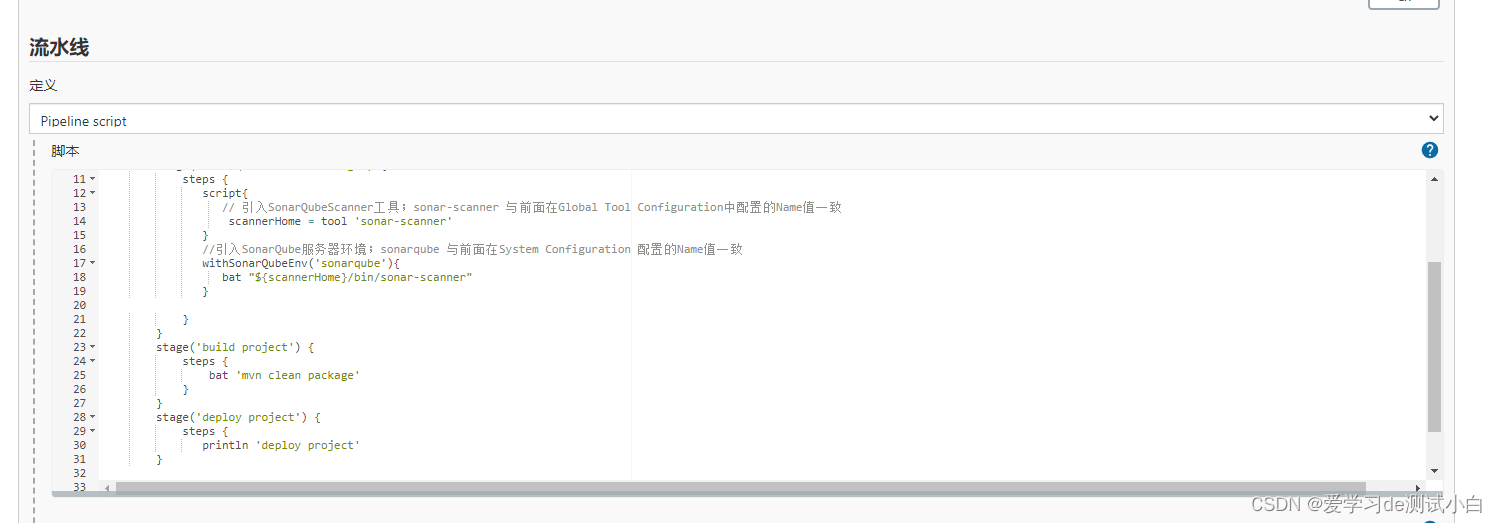Open the Pipeline script definition dropdown

[736, 119]
